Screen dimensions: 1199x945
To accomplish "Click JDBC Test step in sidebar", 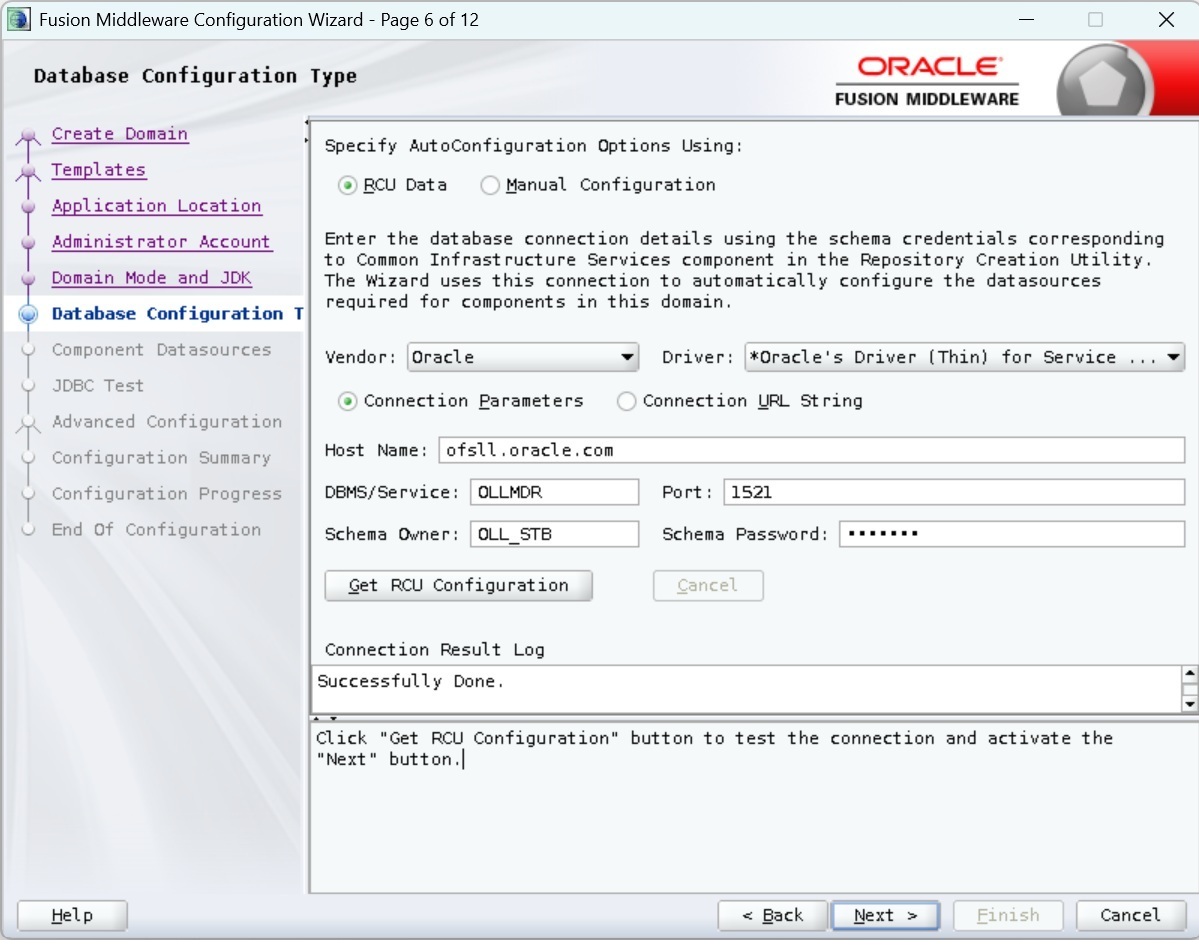I will coord(97,386).
